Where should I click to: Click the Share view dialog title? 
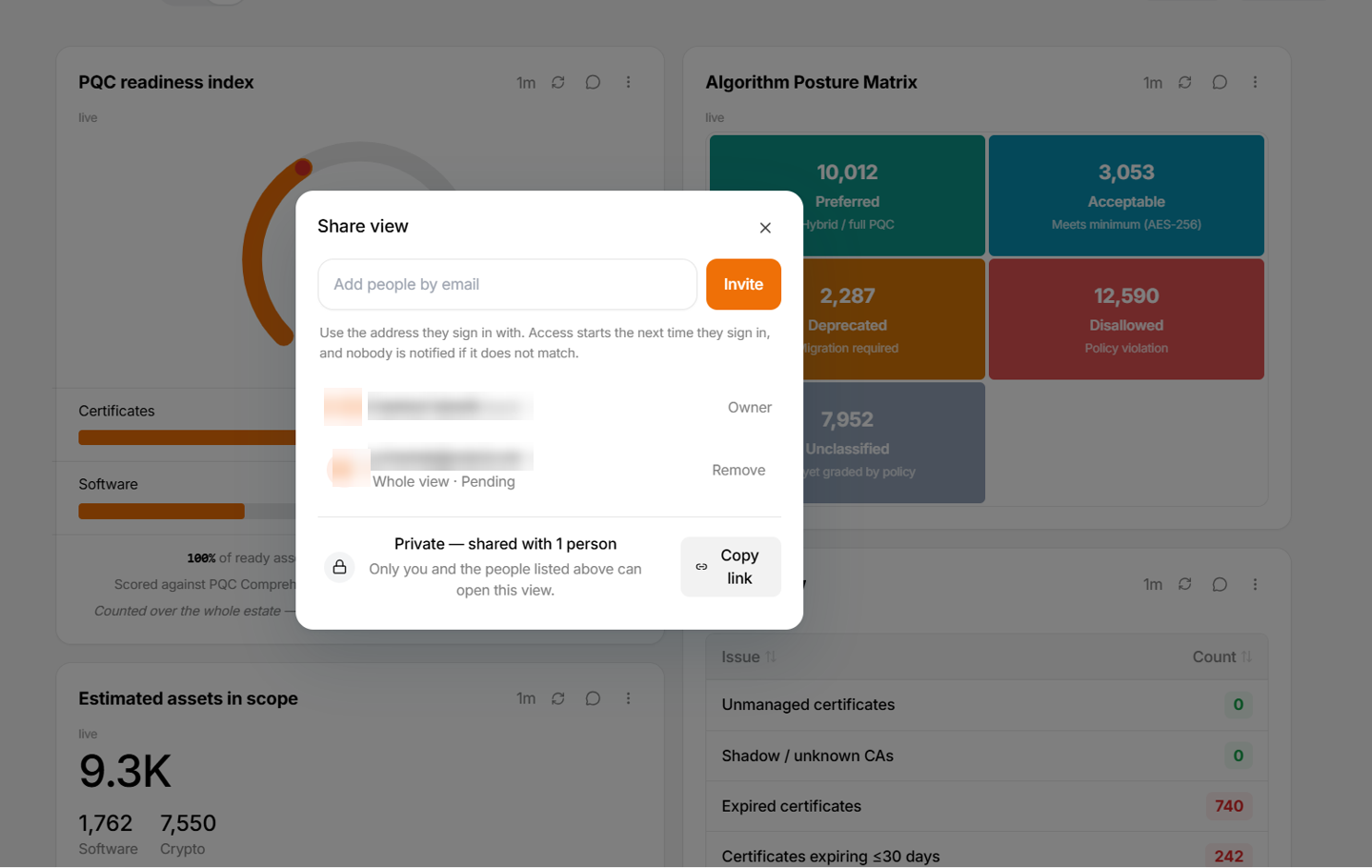click(x=363, y=226)
